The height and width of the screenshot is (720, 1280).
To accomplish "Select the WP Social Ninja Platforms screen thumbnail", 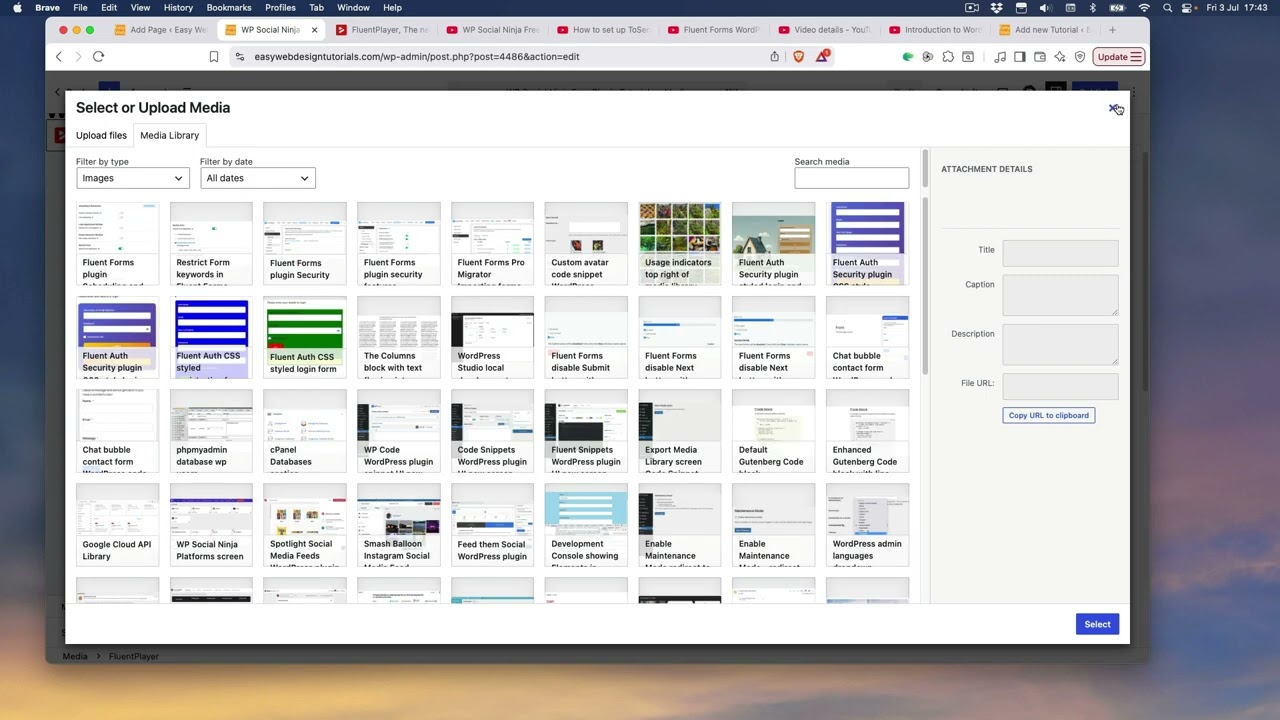I will pyautogui.click(x=211, y=525).
